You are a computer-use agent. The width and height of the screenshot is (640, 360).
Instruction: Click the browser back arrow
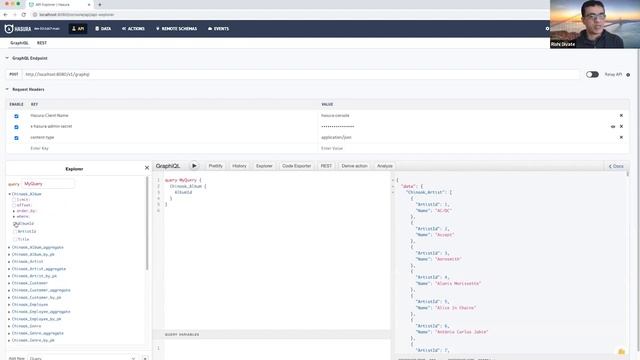pyautogui.click(x=6, y=15)
